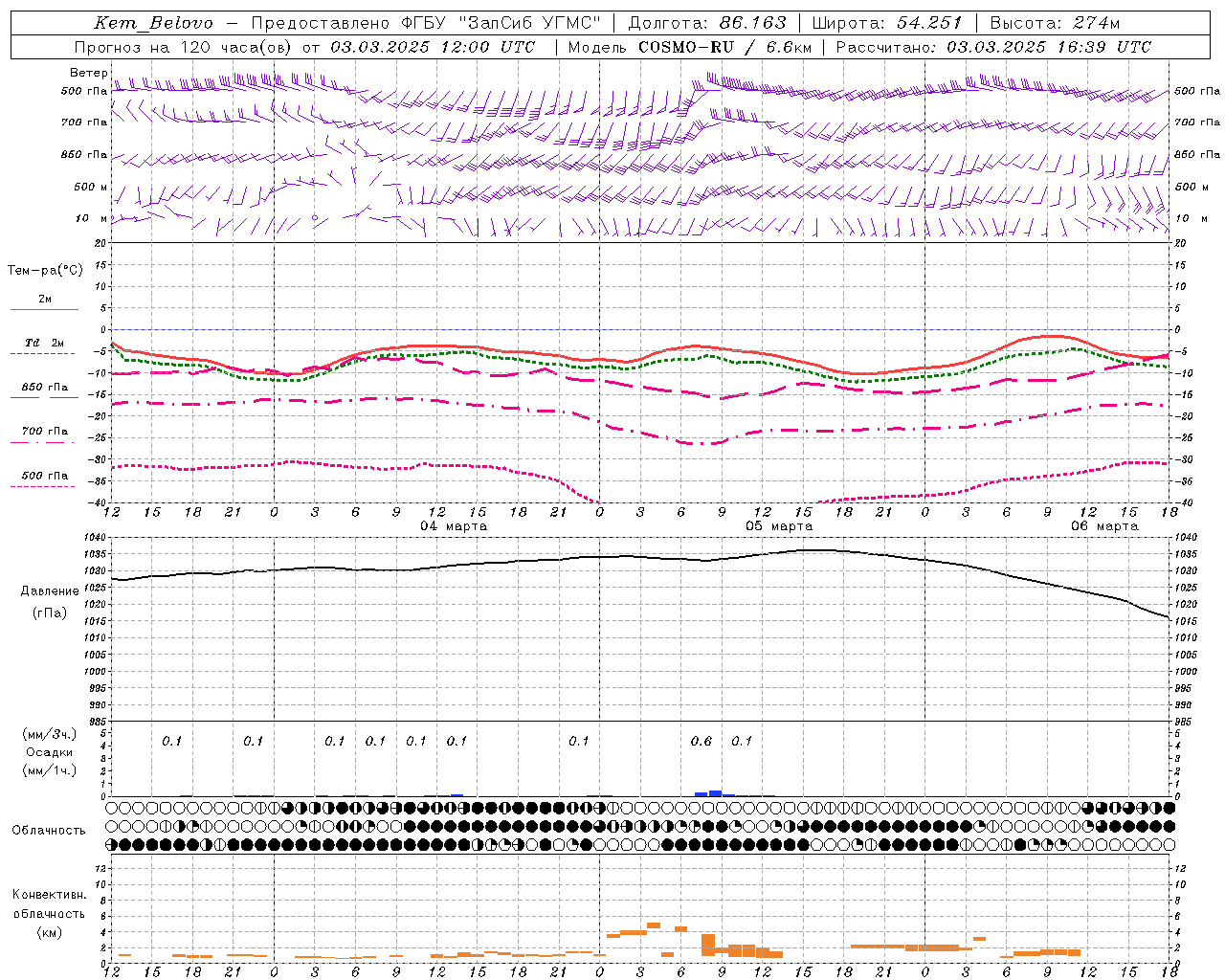Click the Тем-ра(°C) axis title
The image size is (1225, 980).
[45, 271]
